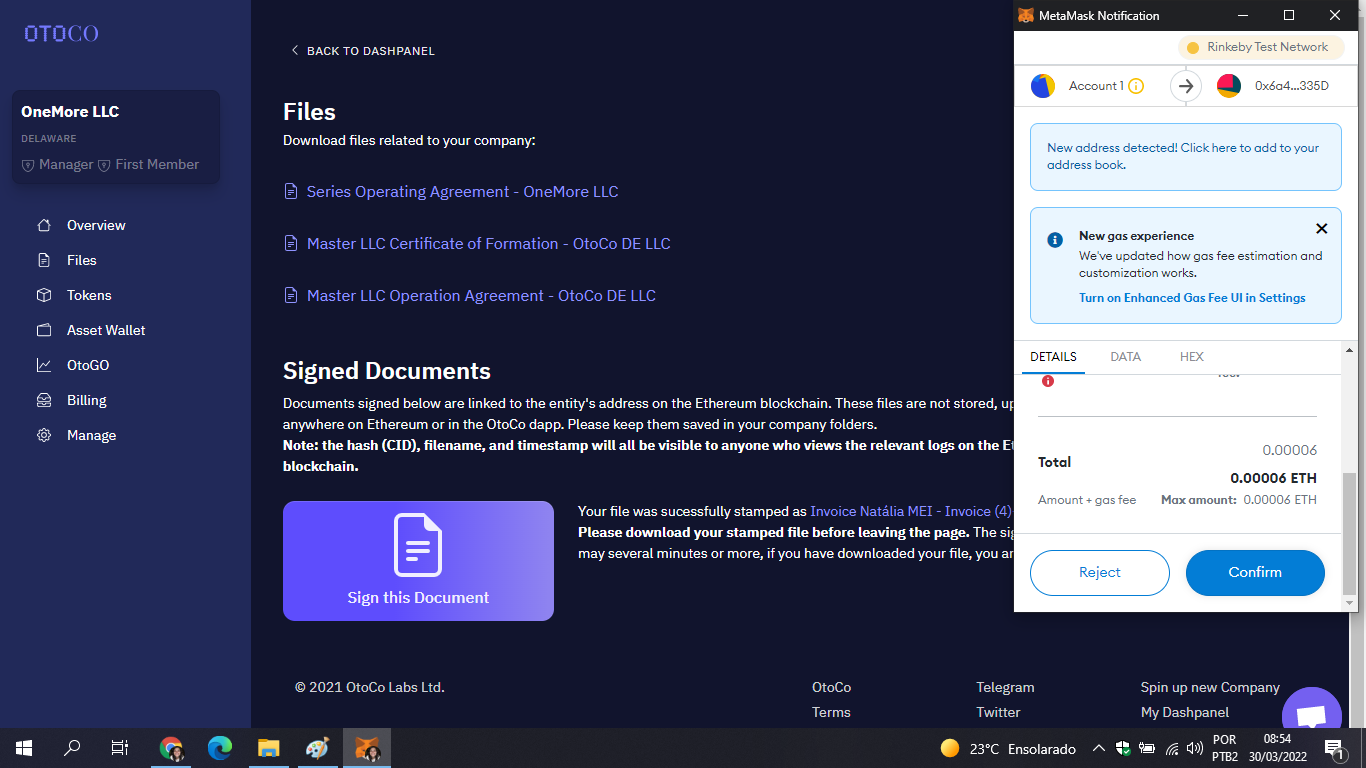Click the OneMore LLC company card
The width and height of the screenshot is (1366, 768).
(x=116, y=137)
